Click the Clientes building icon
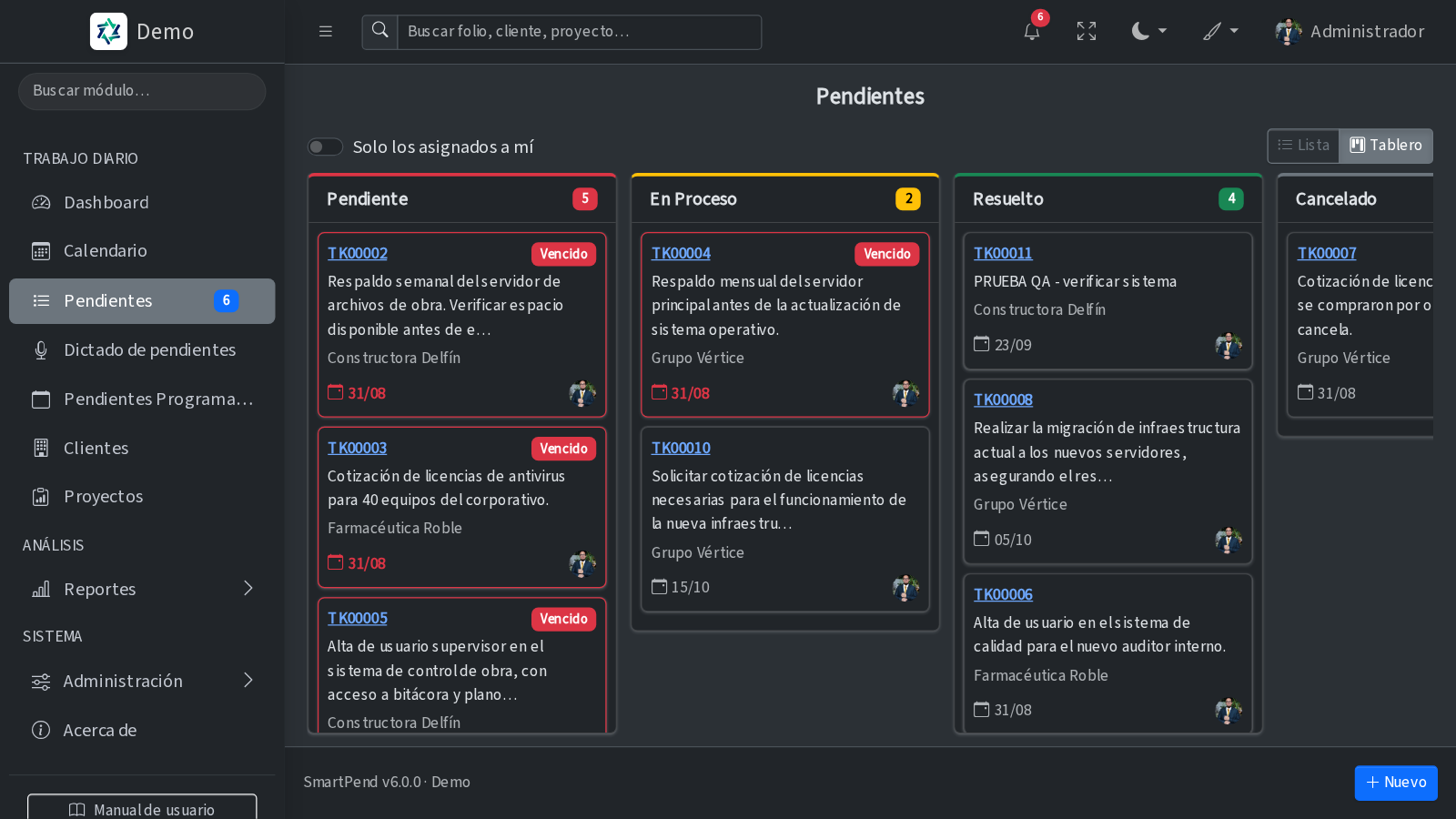The width and height of the screenshot is (1456, 819). coord(41,448)
